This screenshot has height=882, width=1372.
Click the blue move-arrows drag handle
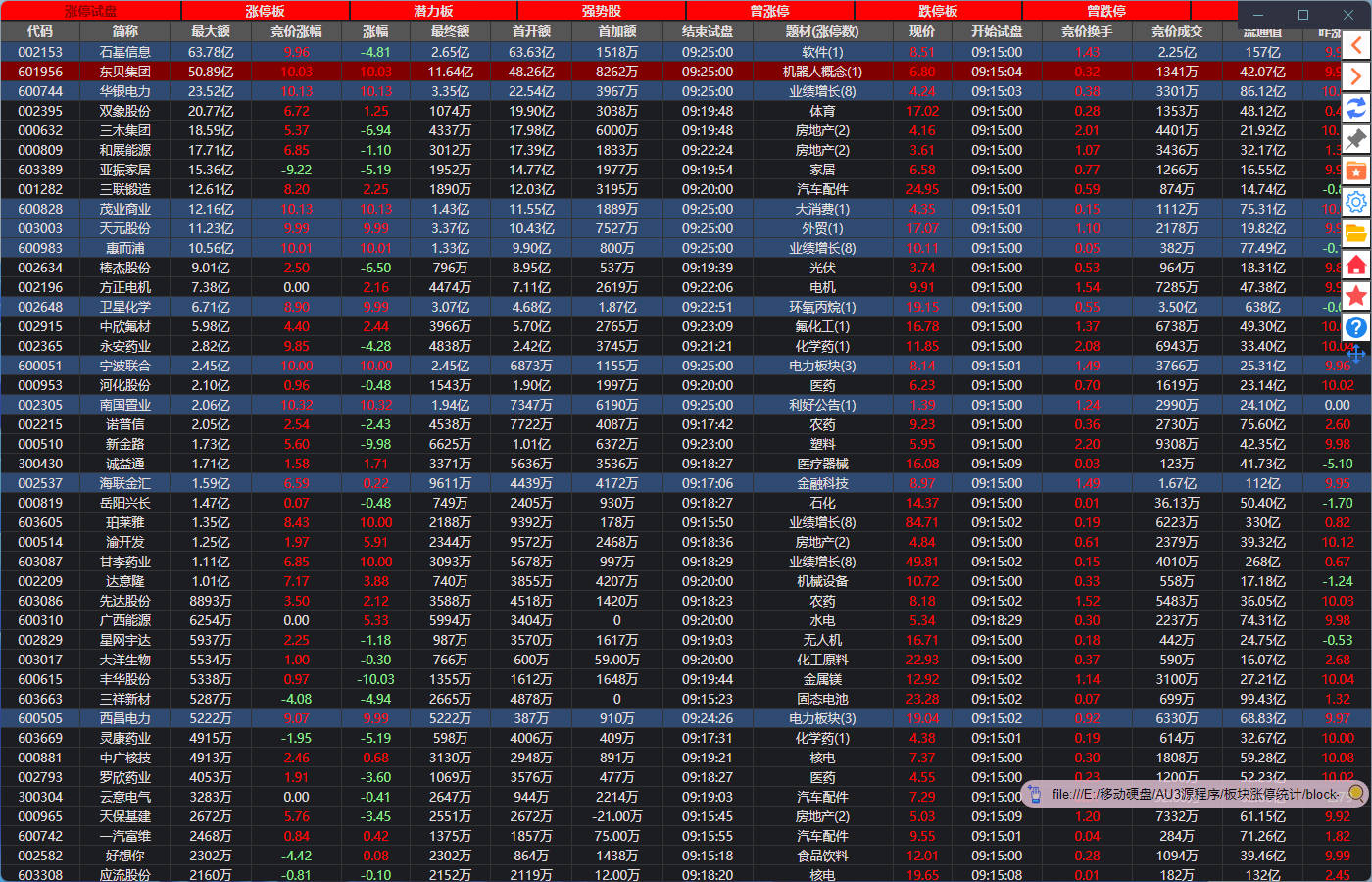1356,354
